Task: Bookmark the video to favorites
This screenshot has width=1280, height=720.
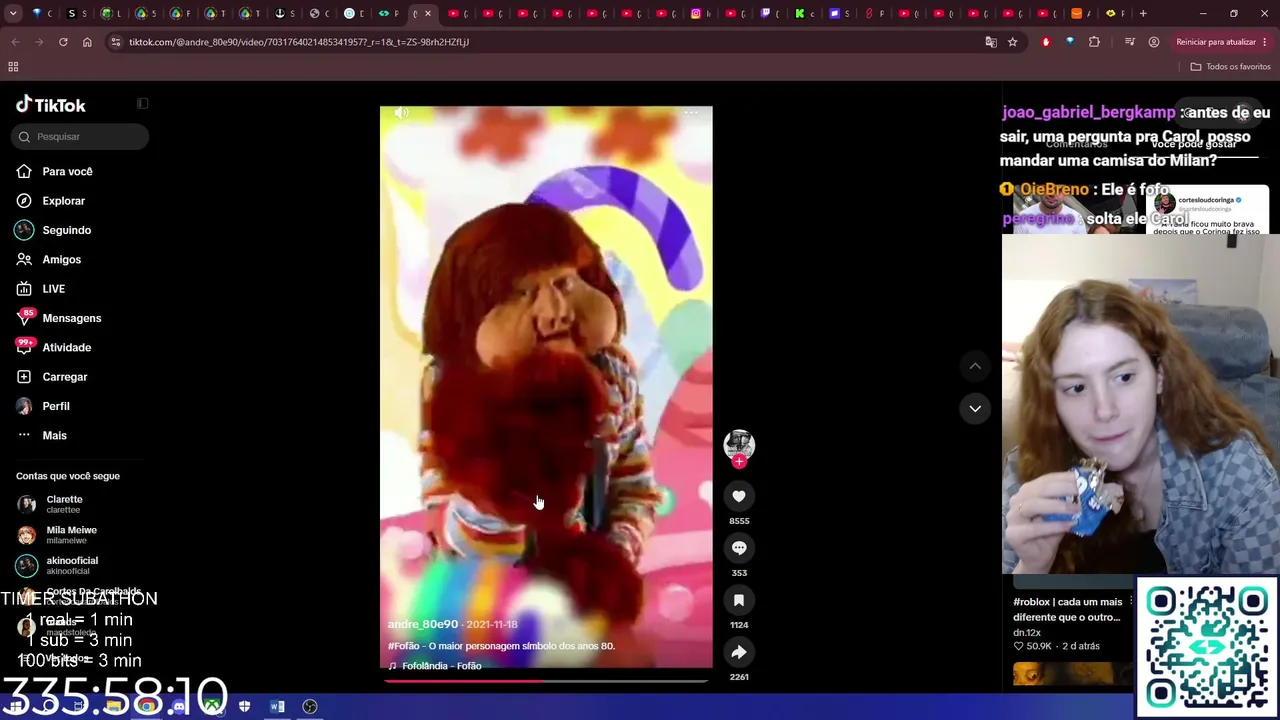Action: point(739,600)
